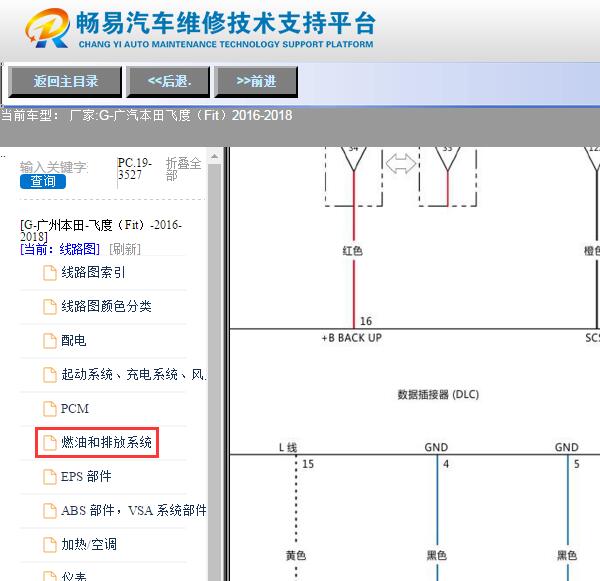
Task: Click the PC.19-3527 label
Action: (x=134, y=169)
